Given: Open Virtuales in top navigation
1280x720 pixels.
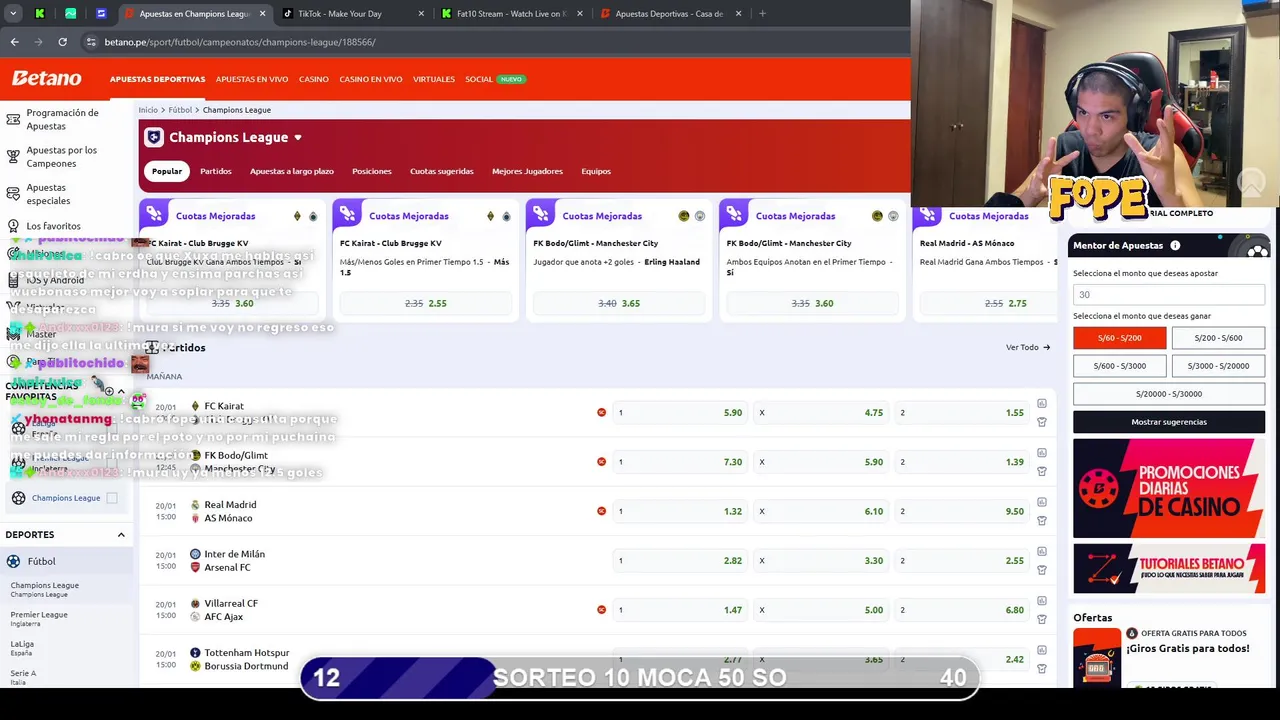Looking at the screenshot, I should [434, 79].
